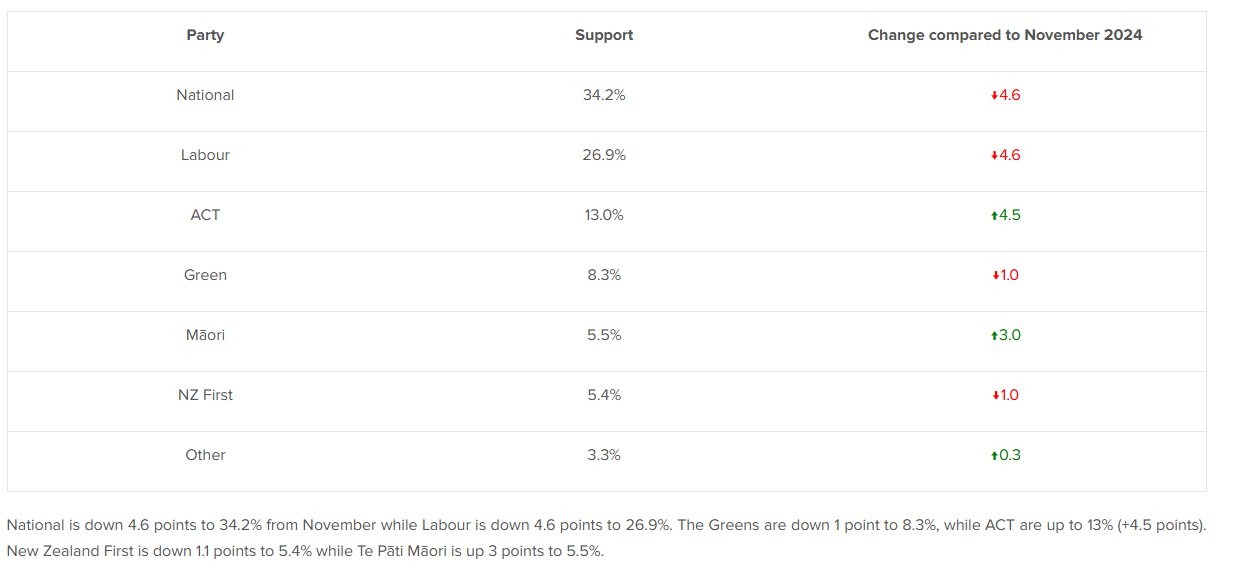Click the red down arrow in the Green row
The height and width of the screenshot is (568, 1238).
[995, 276]
